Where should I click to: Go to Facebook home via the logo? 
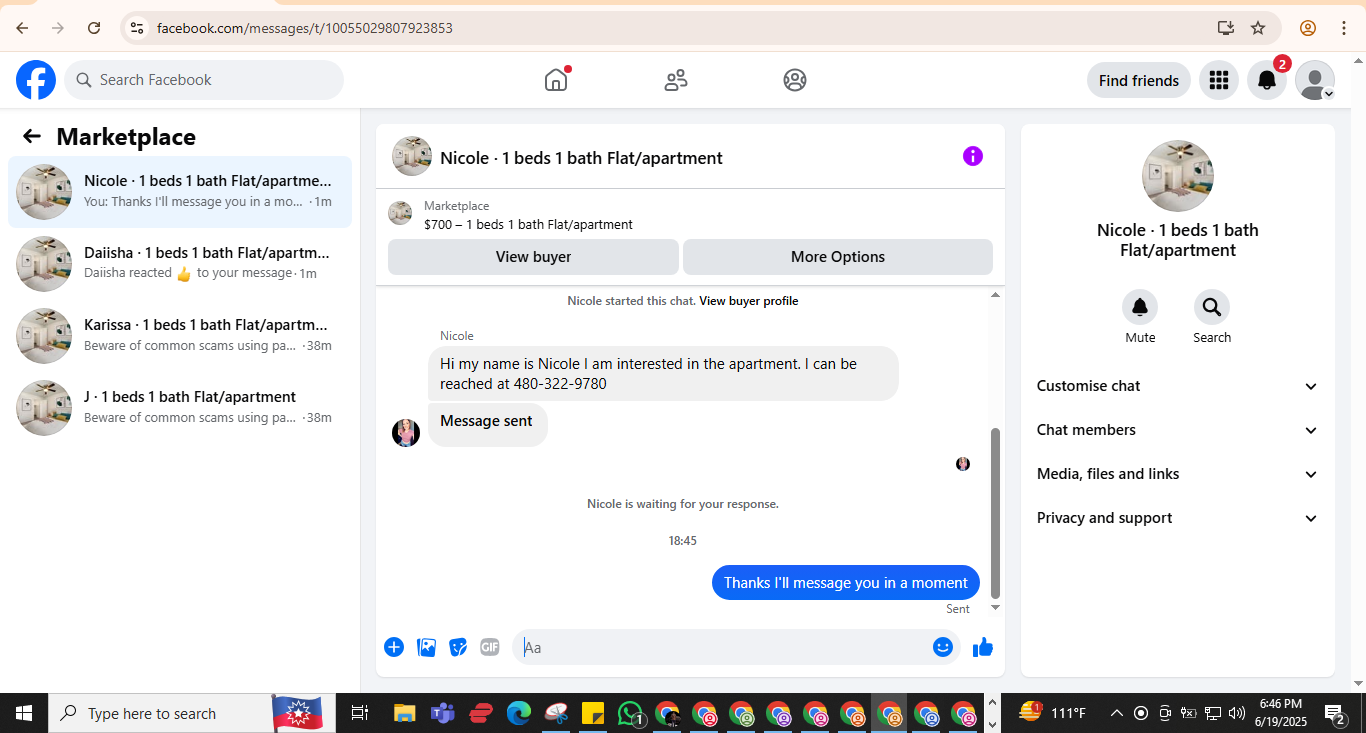tap(36, 80)
